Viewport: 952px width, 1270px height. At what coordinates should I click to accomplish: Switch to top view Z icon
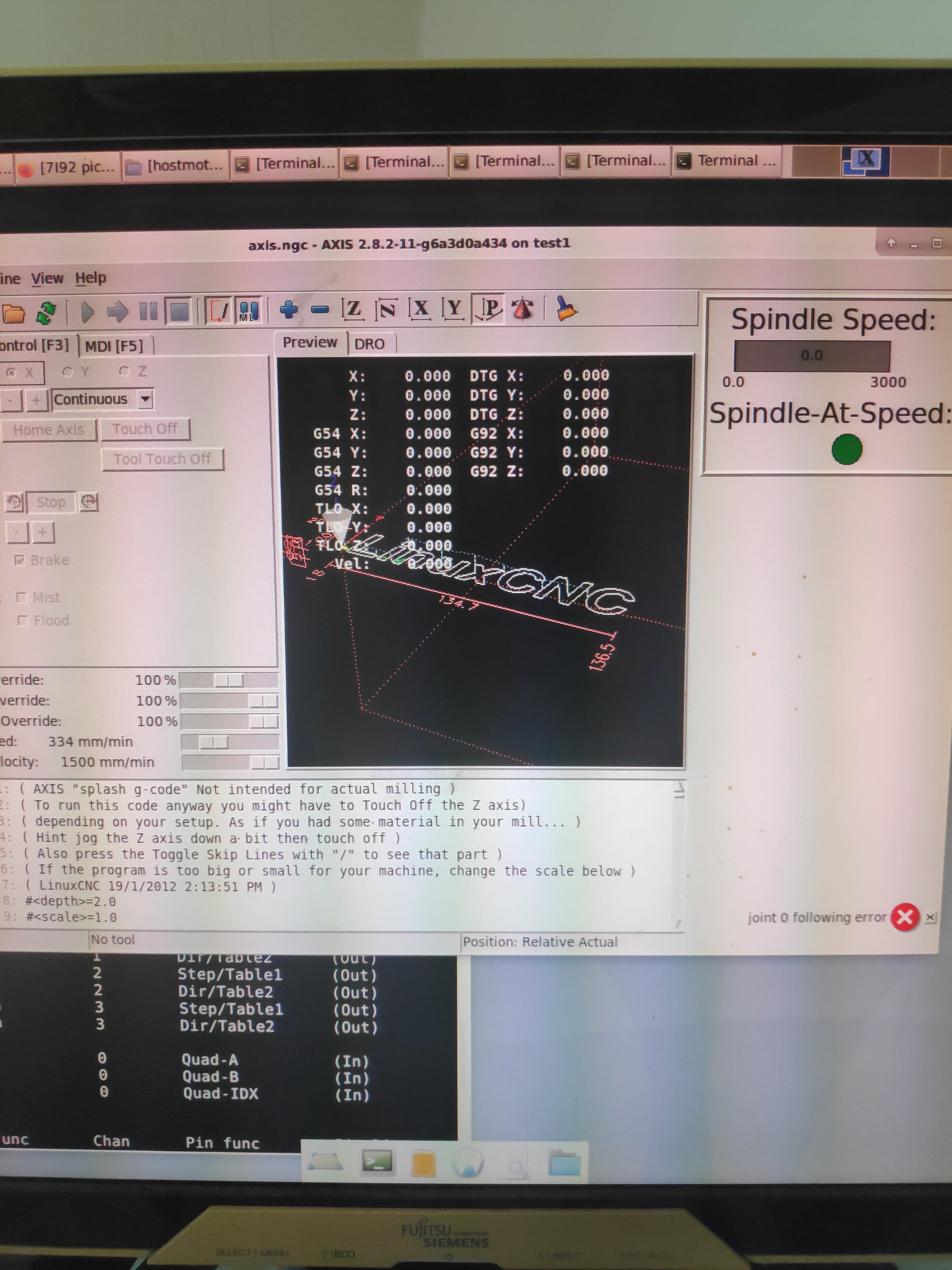[352, 310]
